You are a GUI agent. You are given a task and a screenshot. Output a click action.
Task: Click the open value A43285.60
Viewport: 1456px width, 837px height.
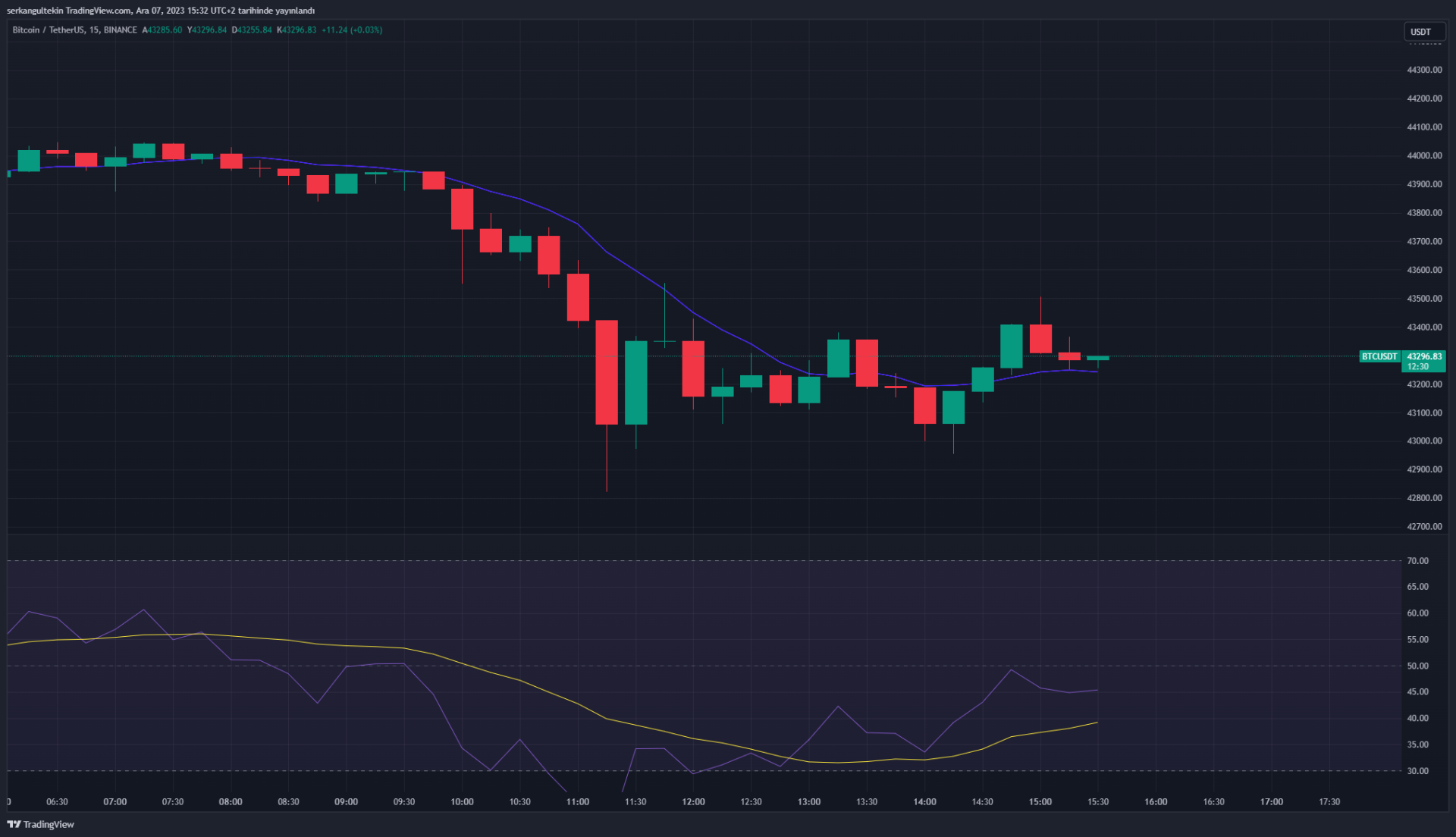click(162, 30)
